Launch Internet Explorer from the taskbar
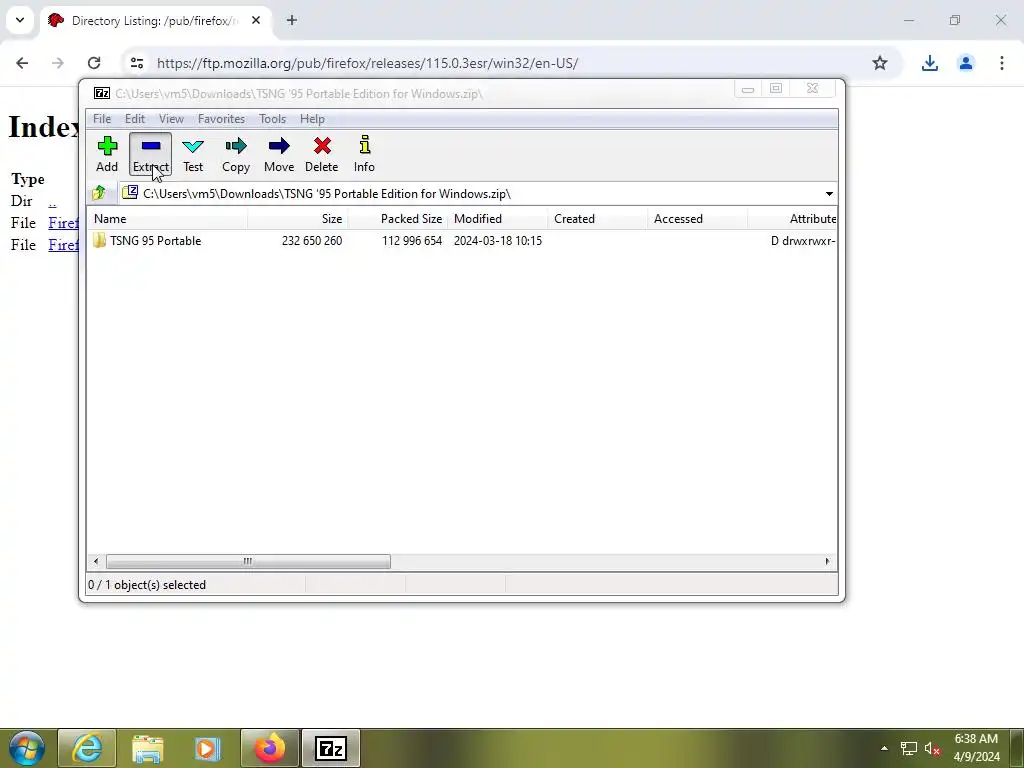The width and height of the screenshot is (1024, 768). (x=87, y=748)
